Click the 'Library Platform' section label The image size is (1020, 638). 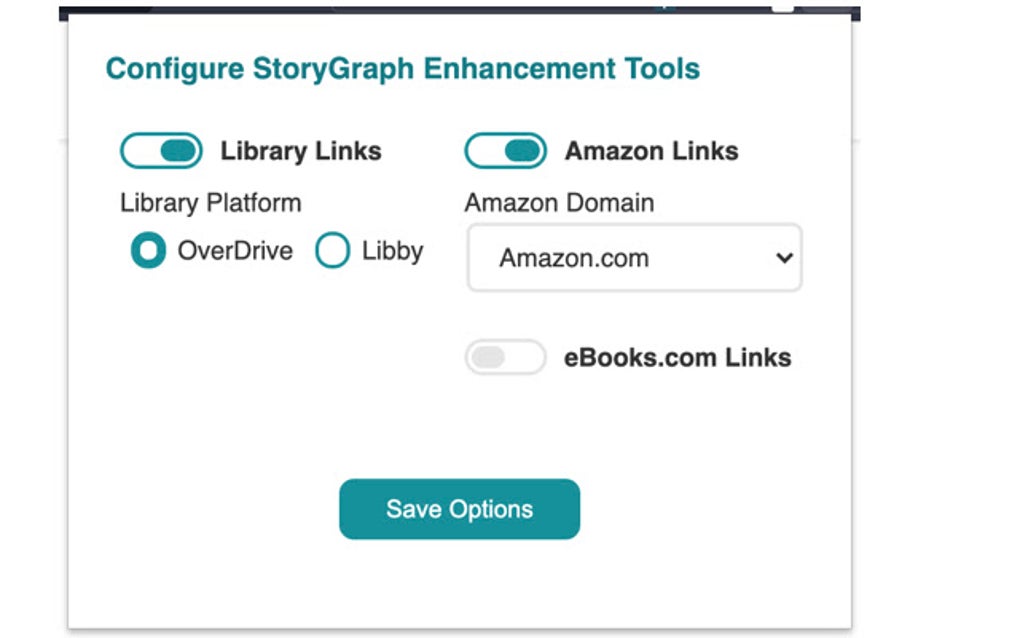(x=210, y=203)
